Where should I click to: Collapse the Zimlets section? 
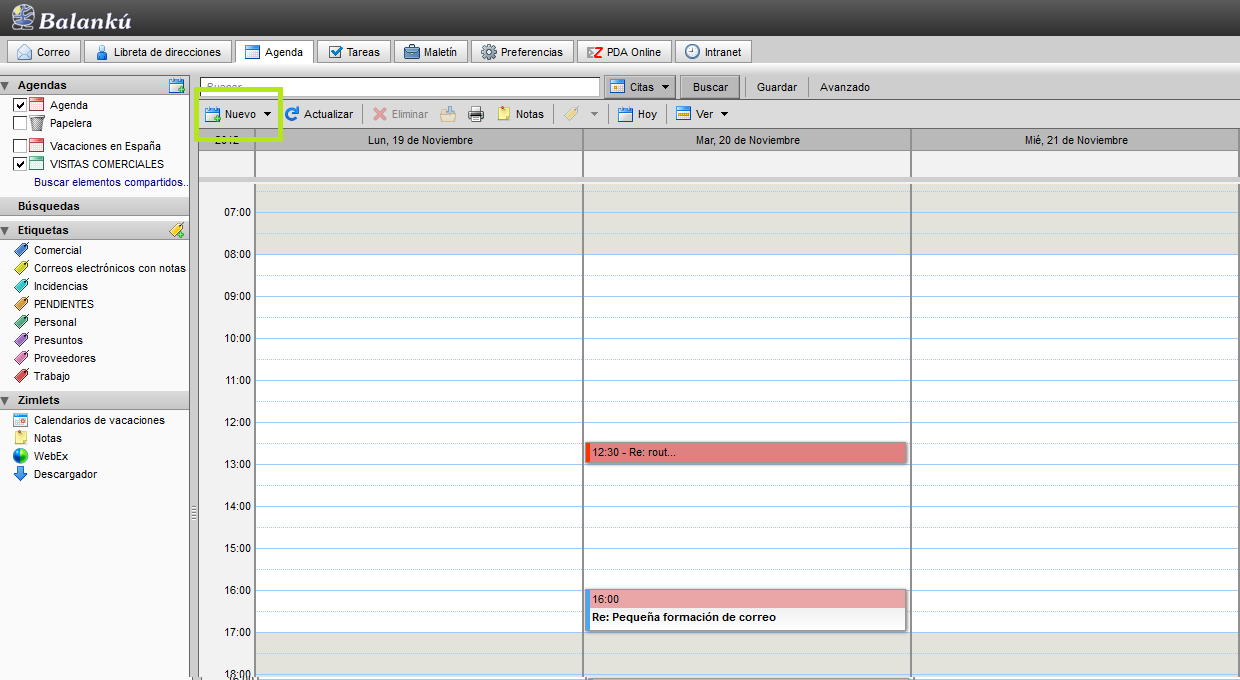pyautogui.click(x=5, y=400)
